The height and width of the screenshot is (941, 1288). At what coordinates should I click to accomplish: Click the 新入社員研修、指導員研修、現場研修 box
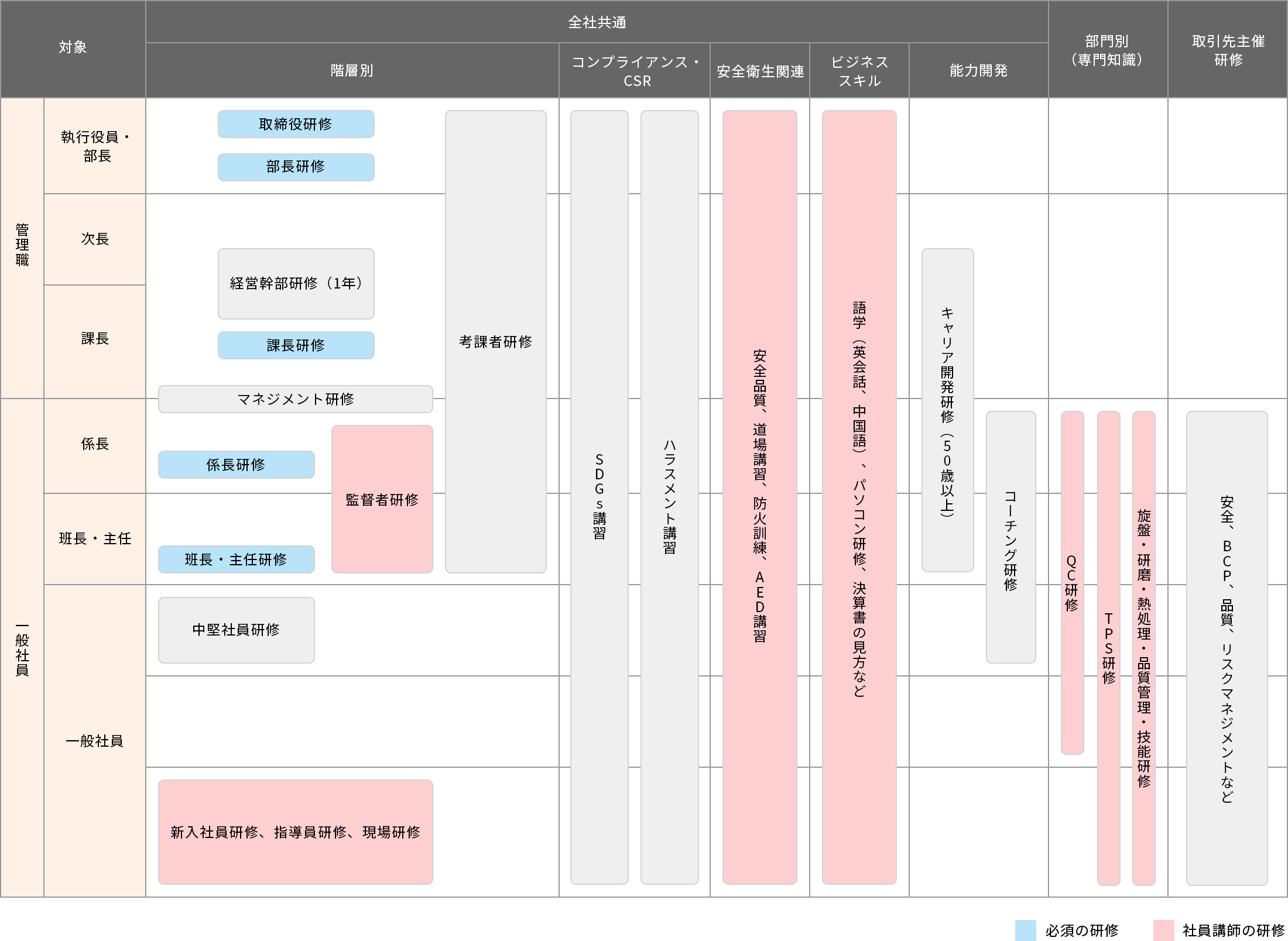[296, 832]
